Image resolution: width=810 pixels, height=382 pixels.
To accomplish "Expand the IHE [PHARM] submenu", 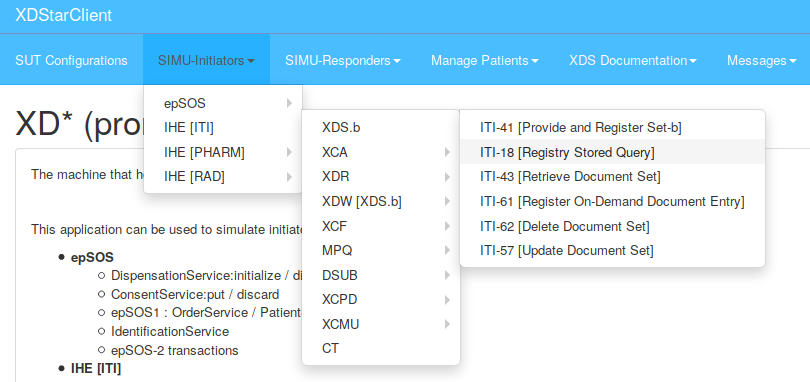I will [x=223, y=152].
